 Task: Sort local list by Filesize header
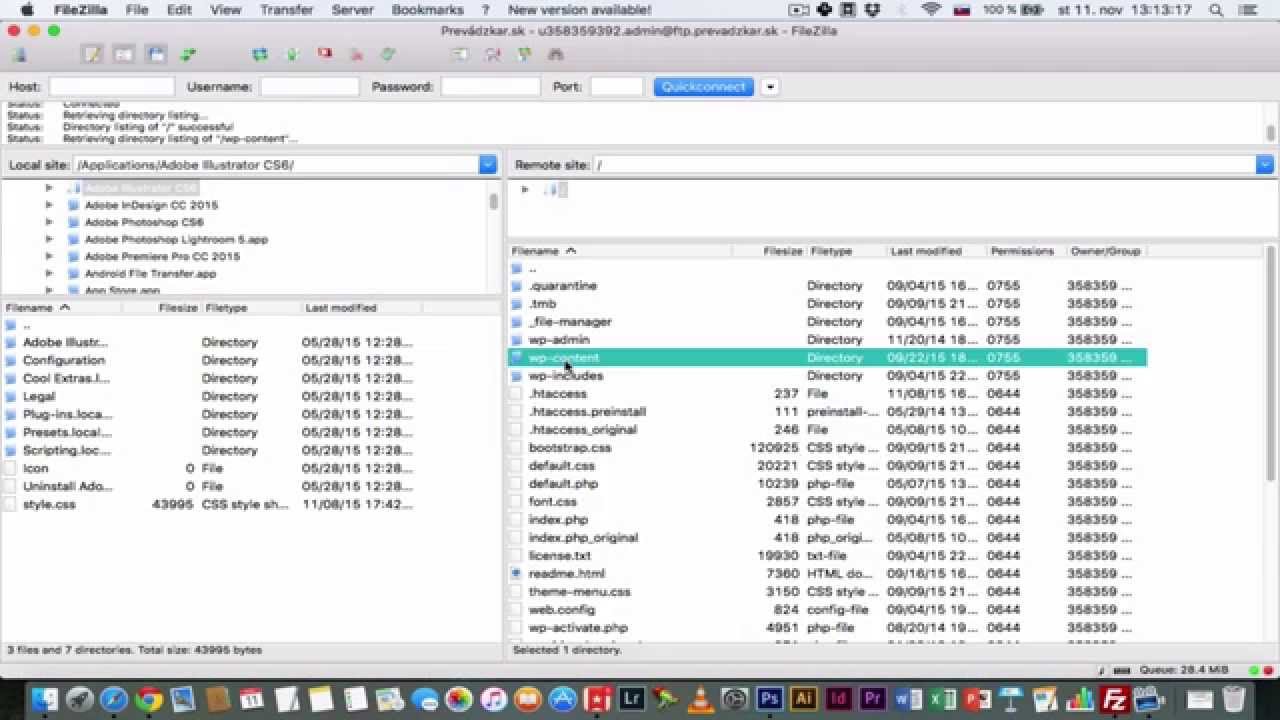coord(163,308)
